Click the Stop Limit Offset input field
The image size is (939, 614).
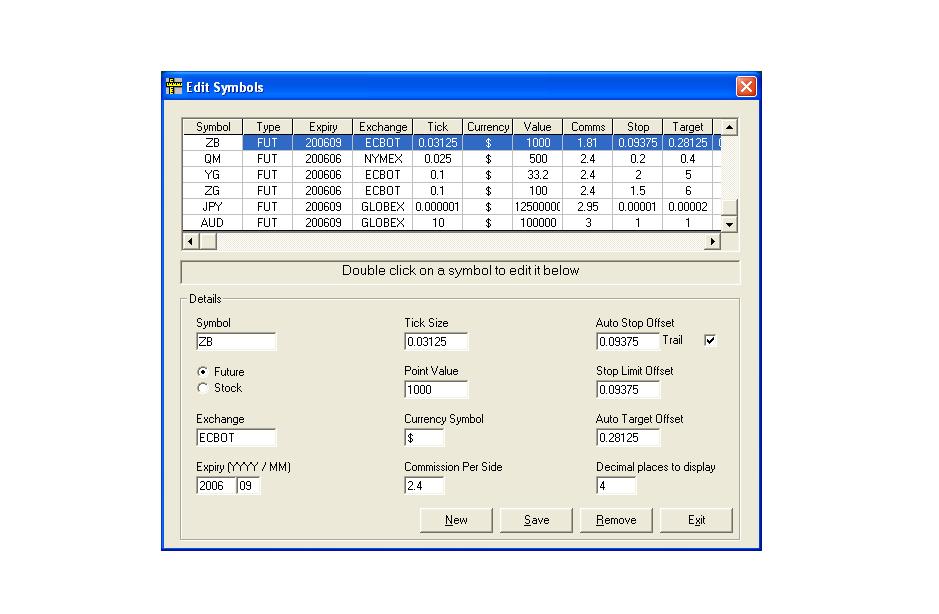(x=628, y=389)
